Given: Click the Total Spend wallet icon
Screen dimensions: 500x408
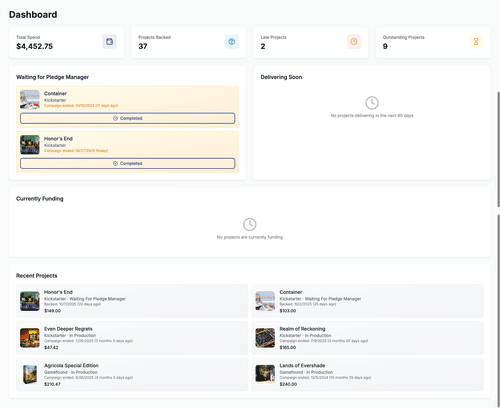Looking at the screenshot, I should [x=109, y=42].
